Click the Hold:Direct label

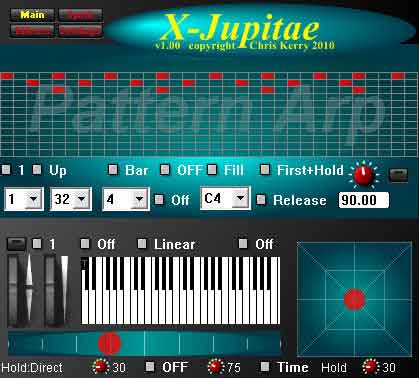[32, 368]
